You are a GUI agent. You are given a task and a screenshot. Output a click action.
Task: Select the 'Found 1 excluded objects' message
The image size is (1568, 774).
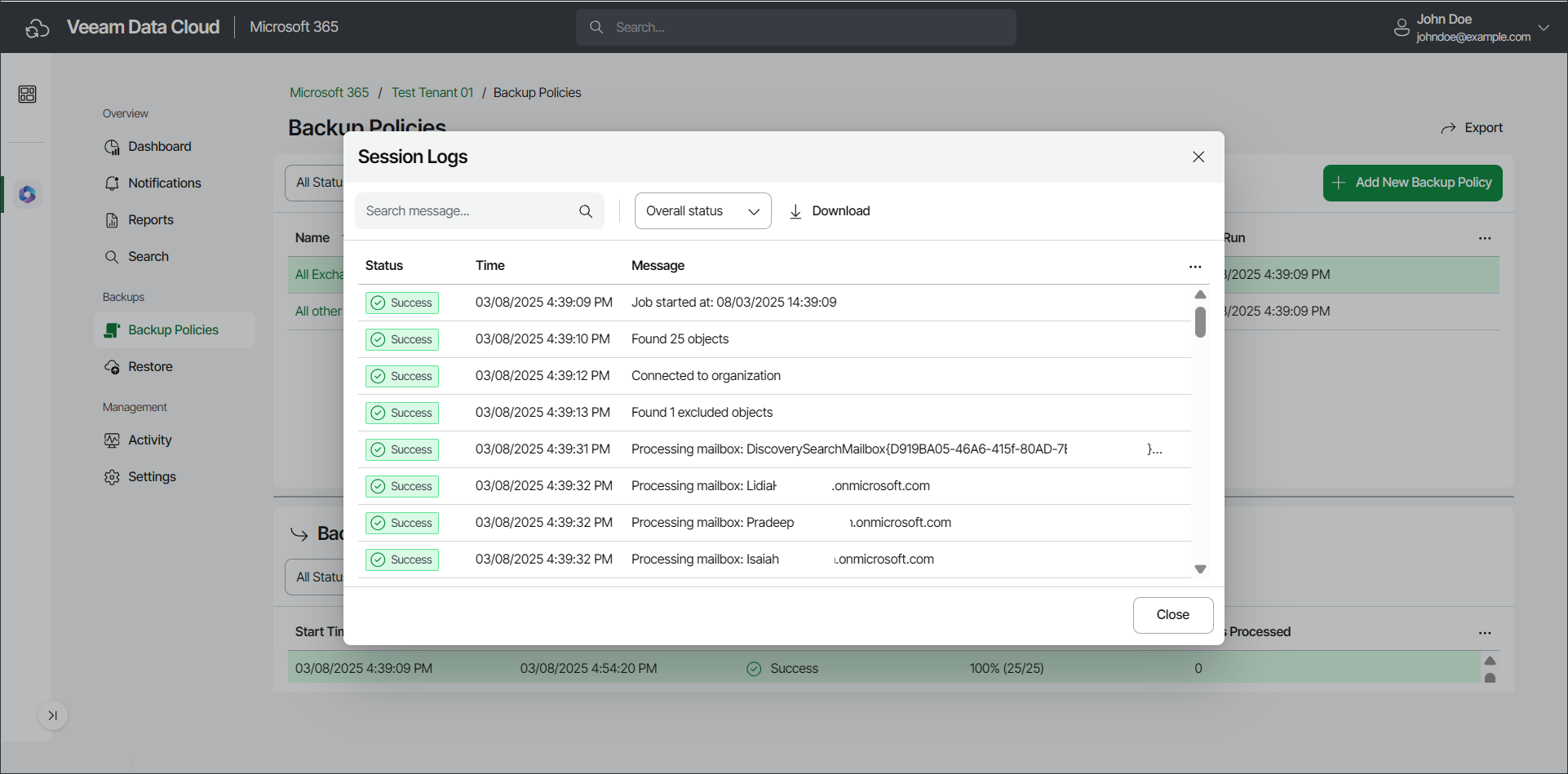pyautogui.click(x=702, y=413)
